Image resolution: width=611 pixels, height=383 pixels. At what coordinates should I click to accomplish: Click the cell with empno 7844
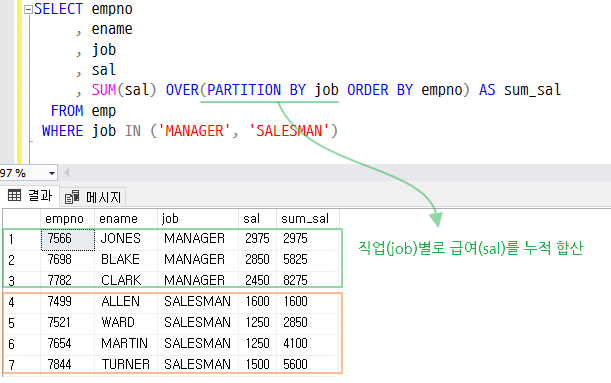click(x=67, y=365)
